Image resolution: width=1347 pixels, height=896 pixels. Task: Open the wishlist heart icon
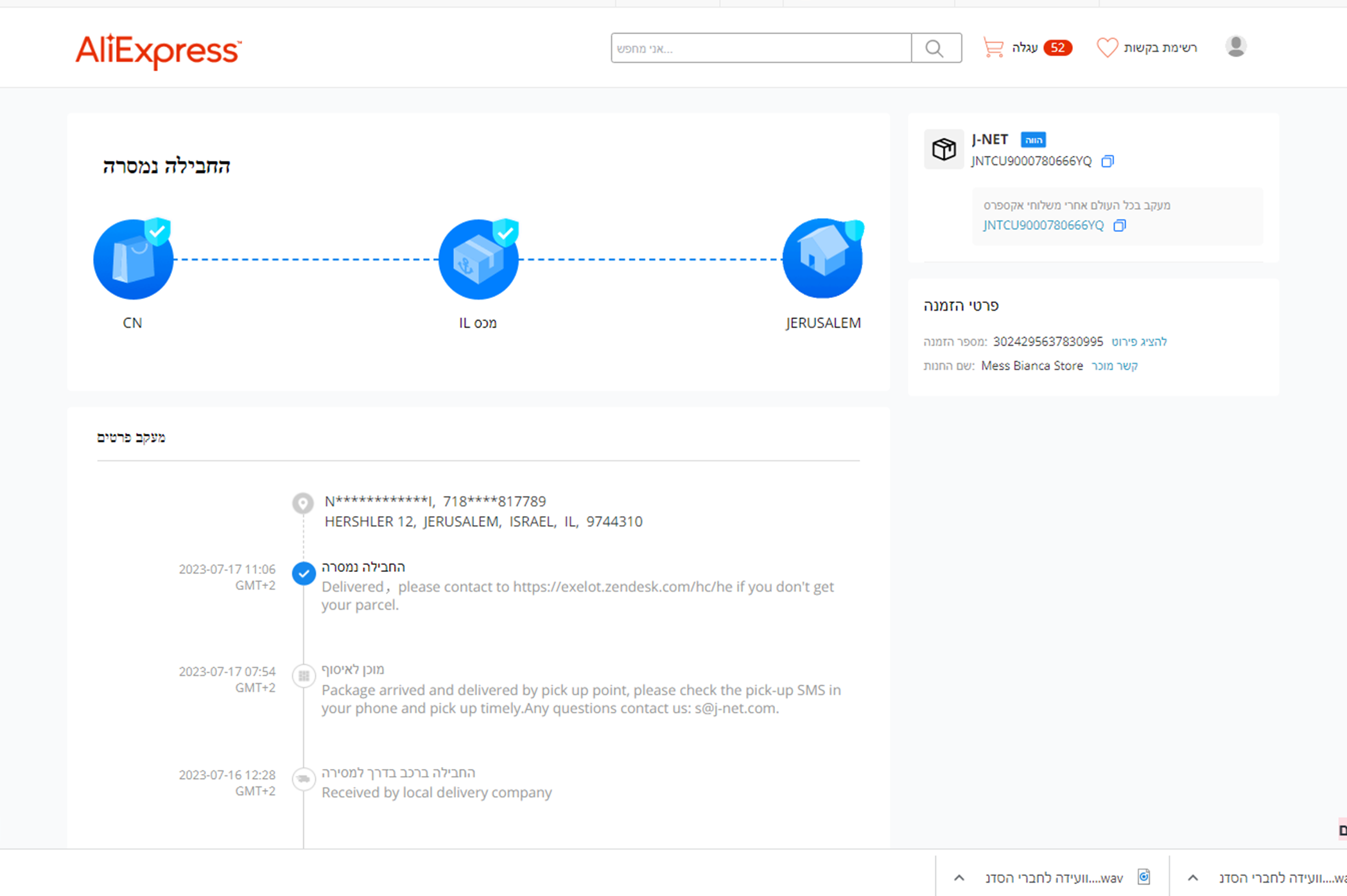point(1107,47)
